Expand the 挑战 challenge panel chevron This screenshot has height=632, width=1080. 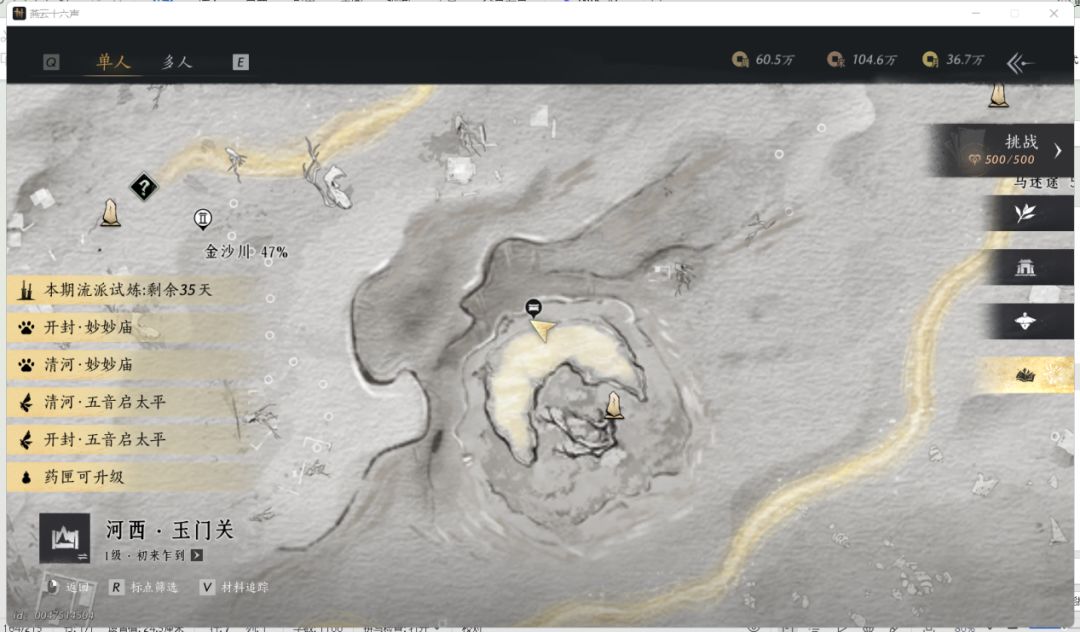point(1058,150)
